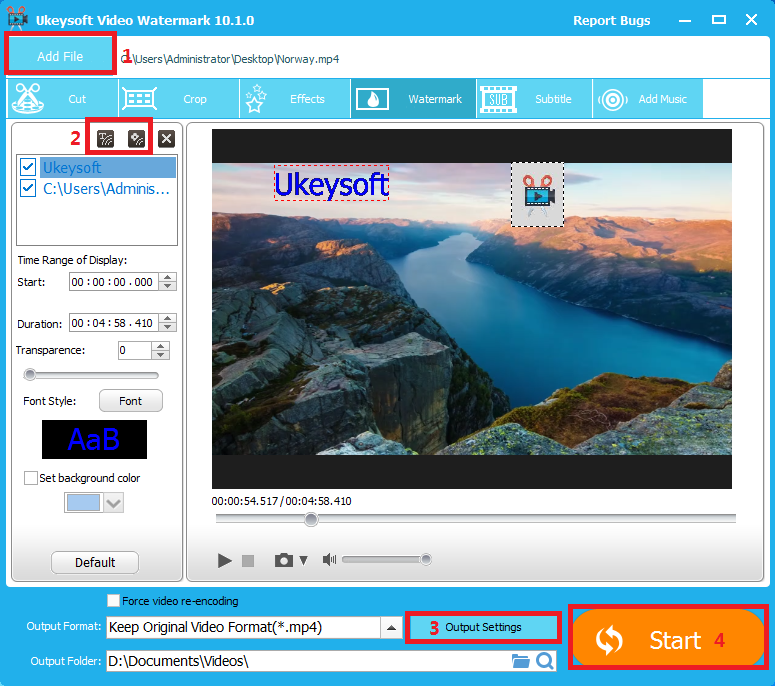Switch to the Effects tab
The image size is (775, 686).
295,99
